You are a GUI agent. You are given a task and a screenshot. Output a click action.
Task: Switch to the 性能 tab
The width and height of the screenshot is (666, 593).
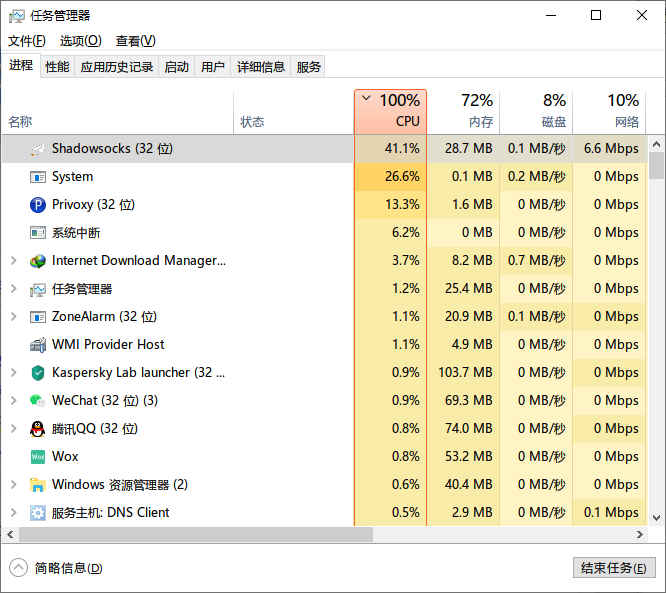57,67
